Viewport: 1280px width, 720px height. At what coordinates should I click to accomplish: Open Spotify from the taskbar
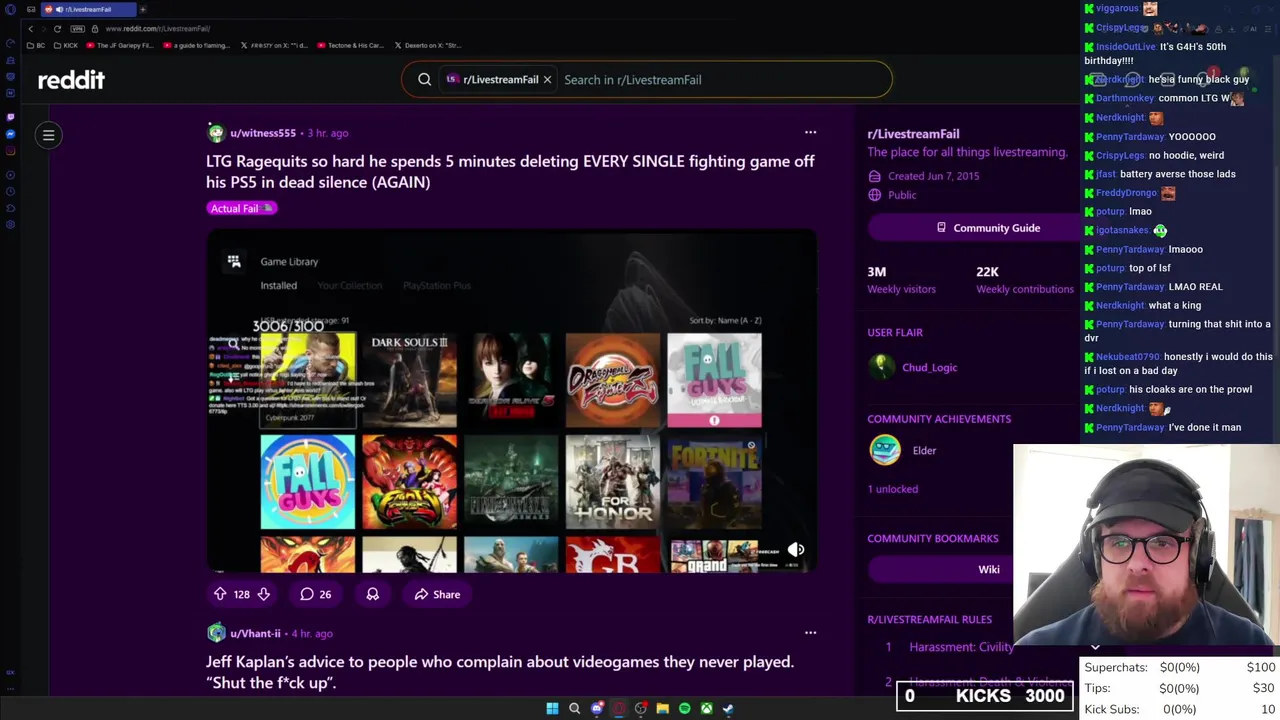tap(684, 708)
